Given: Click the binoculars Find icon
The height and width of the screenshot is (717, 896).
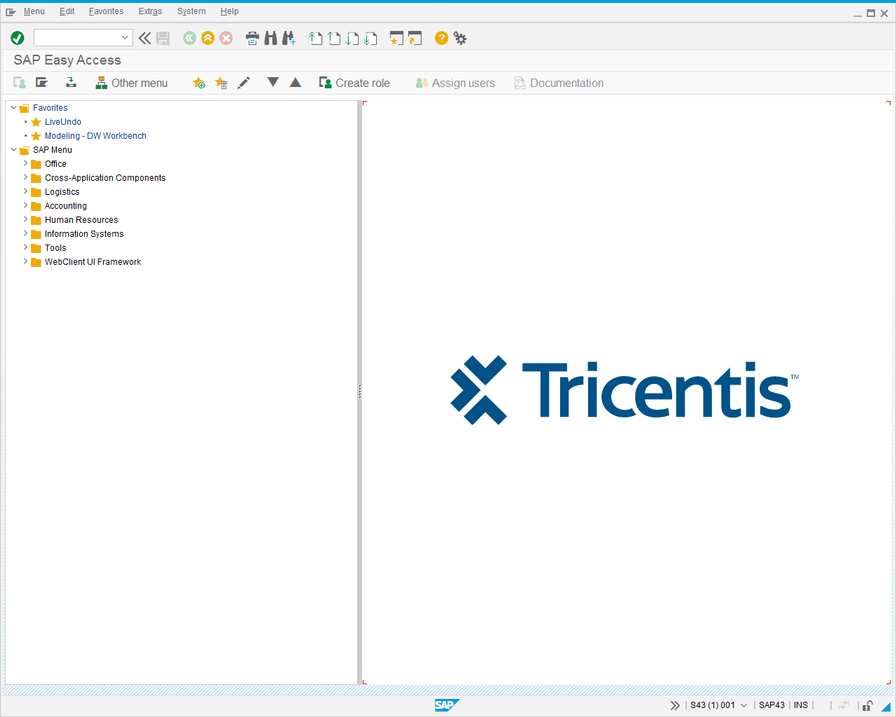Looking at the screenshot, I should click(x=270, y=38).
